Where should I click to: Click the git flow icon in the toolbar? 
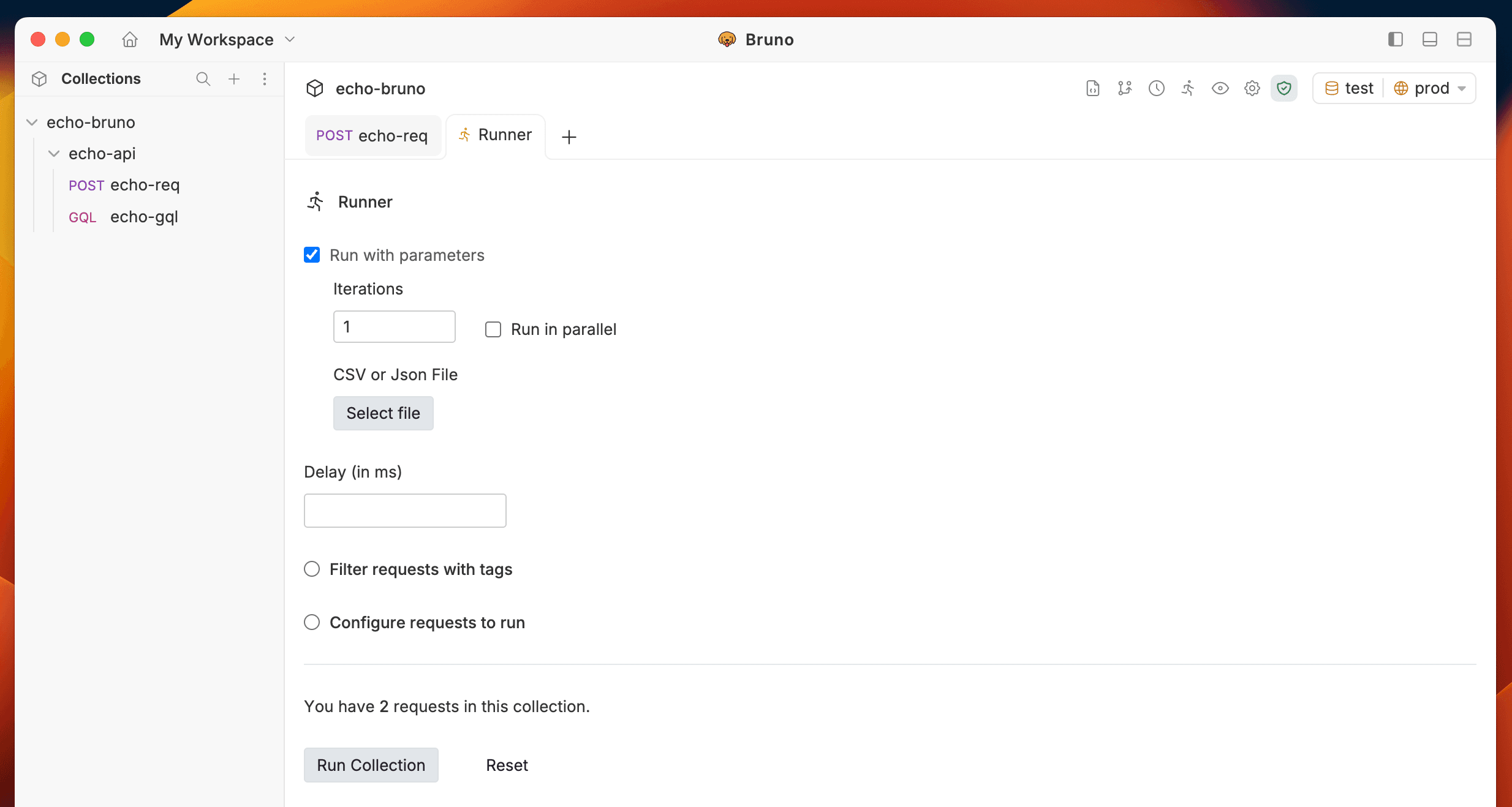(1124, 88)
